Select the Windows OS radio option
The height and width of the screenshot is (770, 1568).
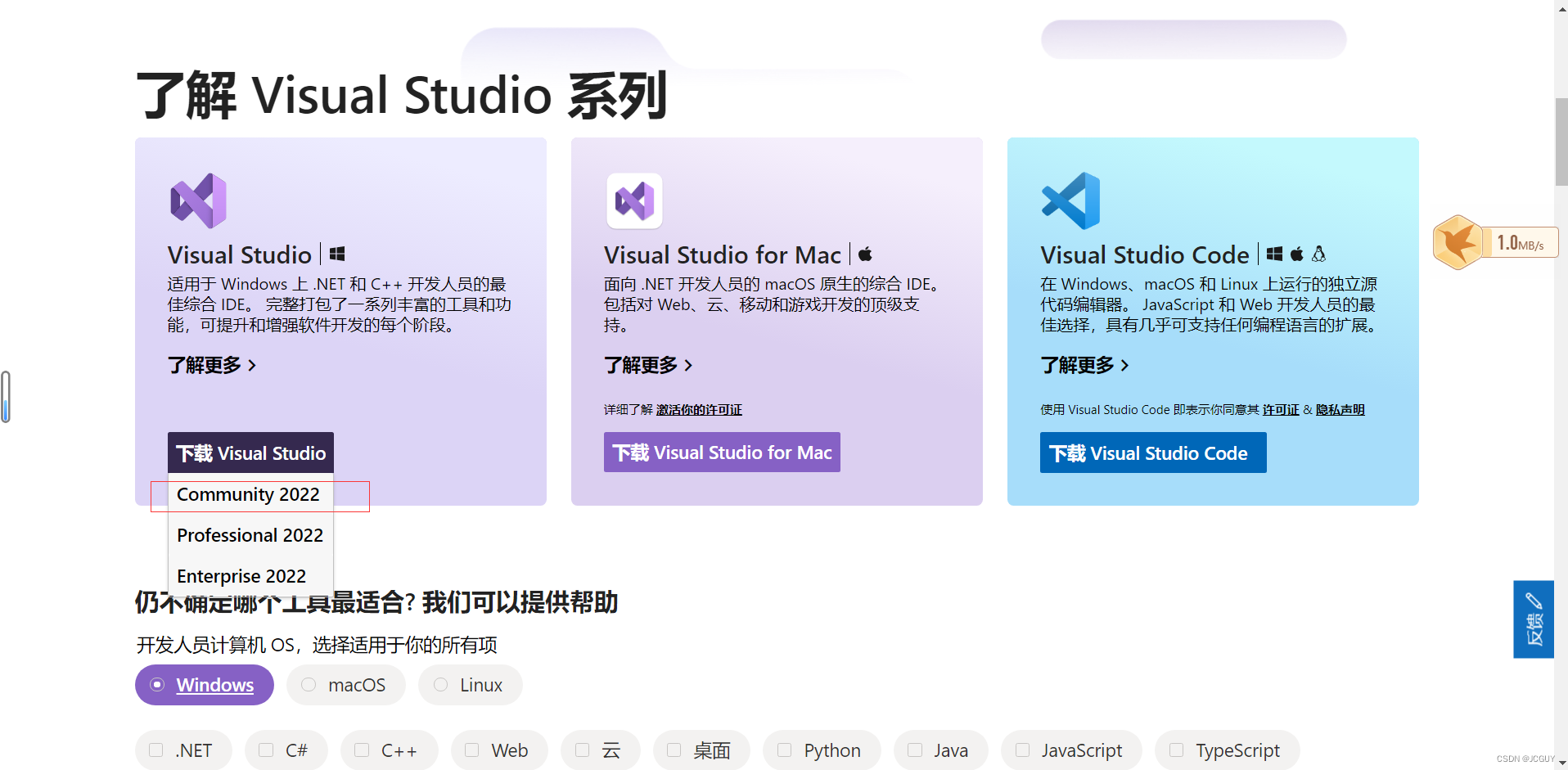tap(204, 685)
